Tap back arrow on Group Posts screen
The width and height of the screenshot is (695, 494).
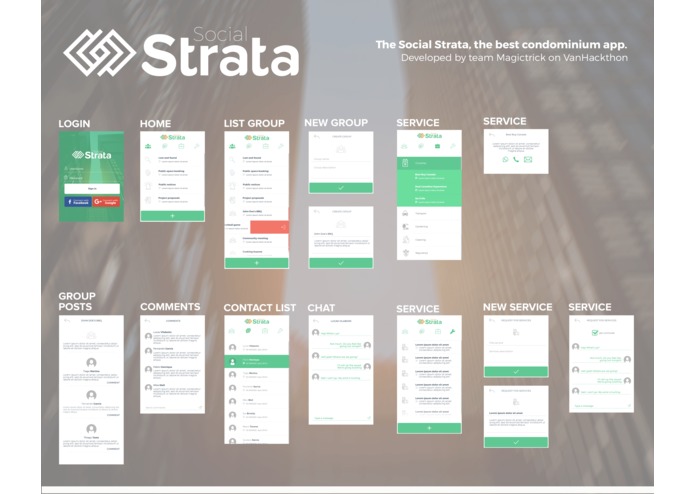(67, 320)
